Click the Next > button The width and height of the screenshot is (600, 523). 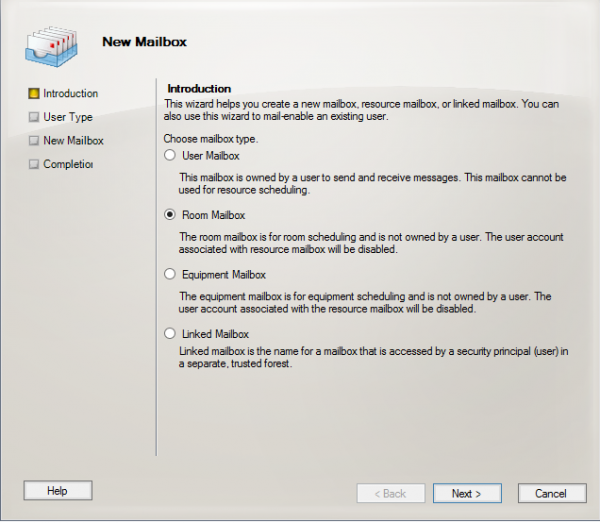tap(467, 493)
